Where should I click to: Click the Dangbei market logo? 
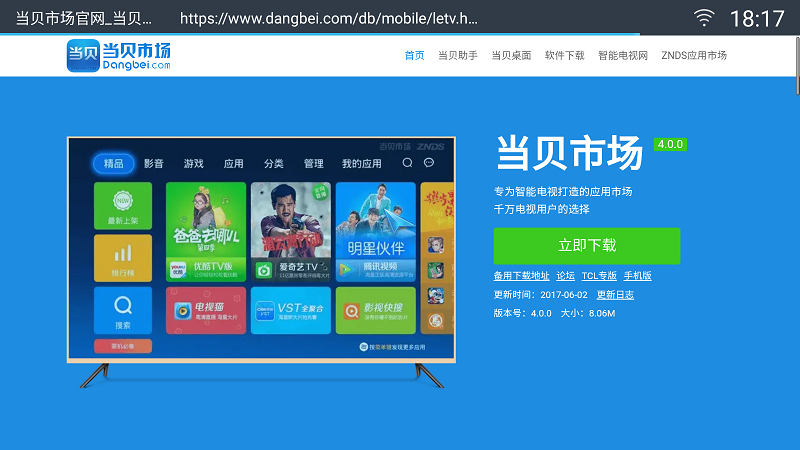pyautogui.click(x=119, y=55)
